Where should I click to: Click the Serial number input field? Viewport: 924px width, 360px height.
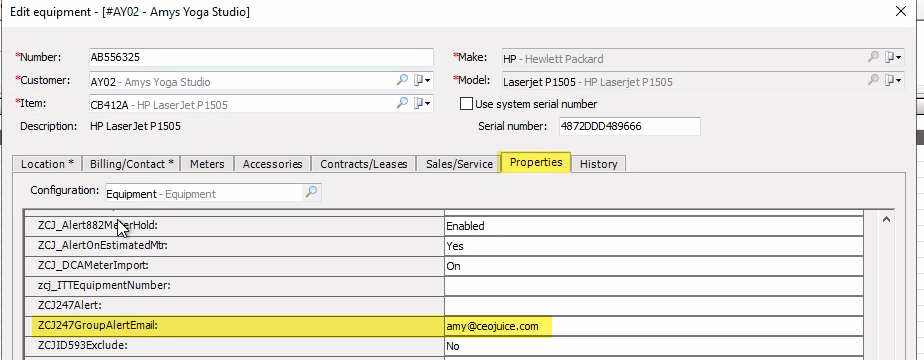629,126
